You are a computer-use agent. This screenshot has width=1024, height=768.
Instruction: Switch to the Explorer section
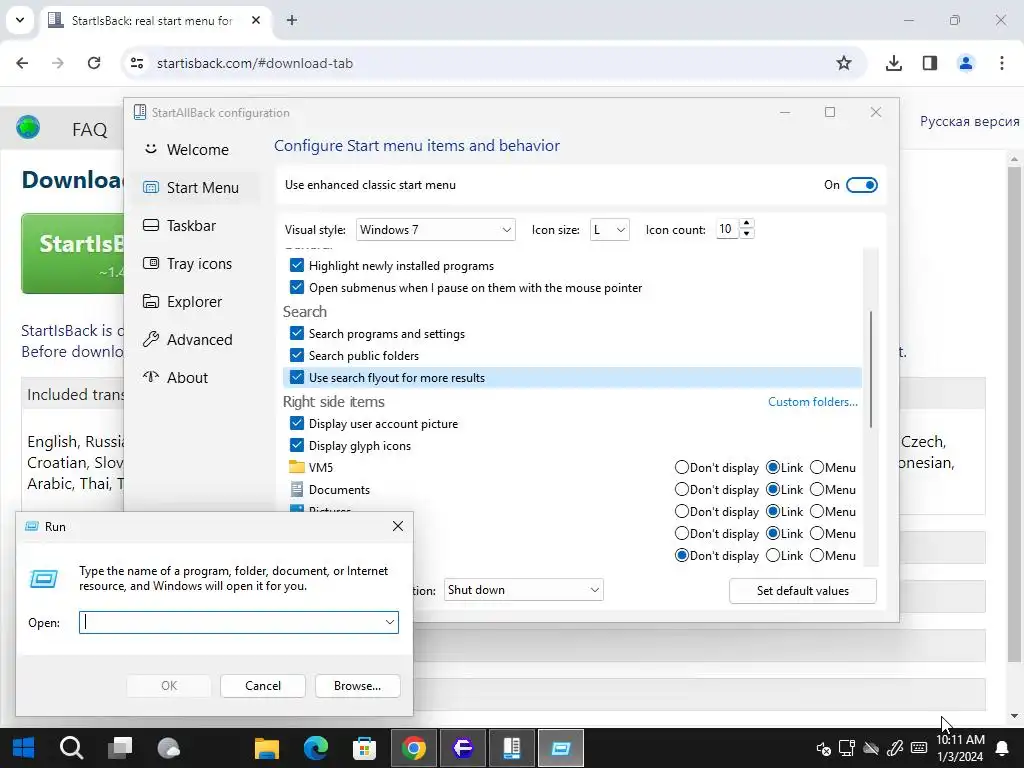[x=195, y=301]
